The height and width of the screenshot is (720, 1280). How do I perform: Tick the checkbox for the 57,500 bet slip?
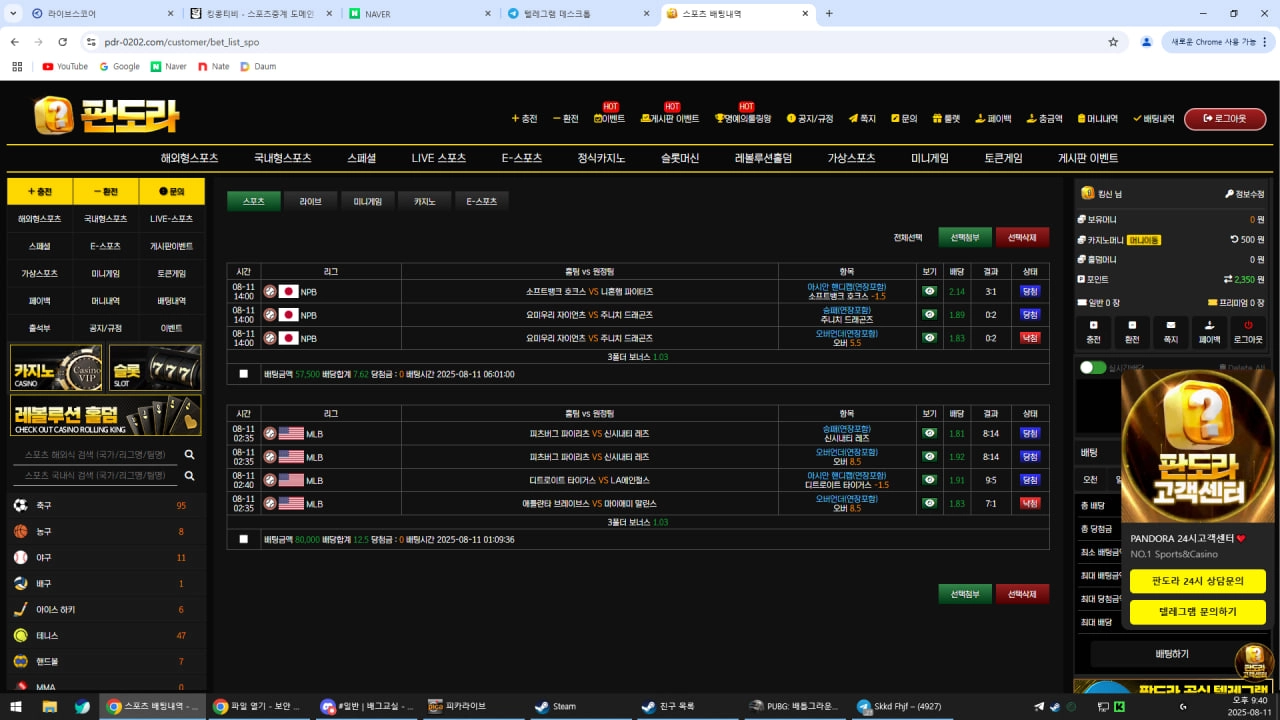244,374
